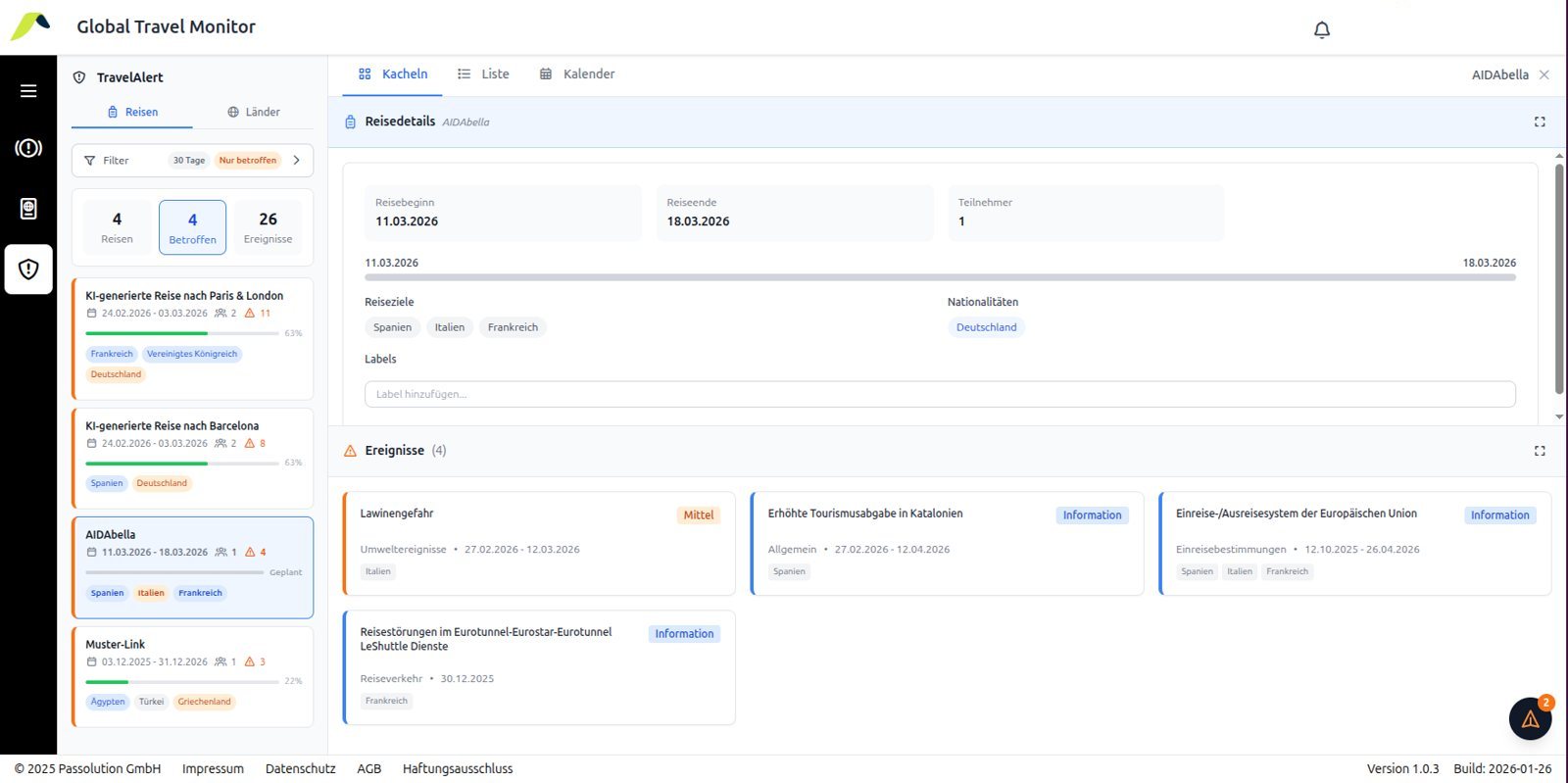Open the passport icon in the sidebar
This screenshot has height=783, width=1568.
(x=28, y=209)
